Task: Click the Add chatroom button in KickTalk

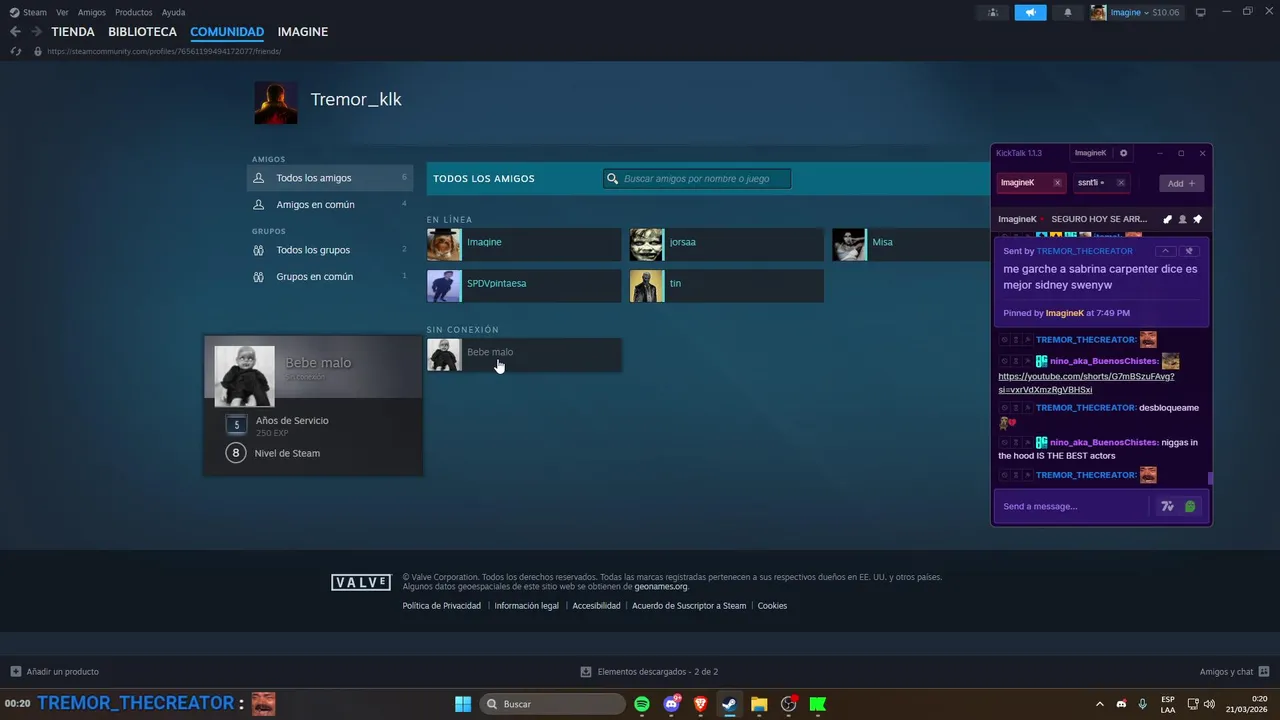Action: [x=1181, y=183]
